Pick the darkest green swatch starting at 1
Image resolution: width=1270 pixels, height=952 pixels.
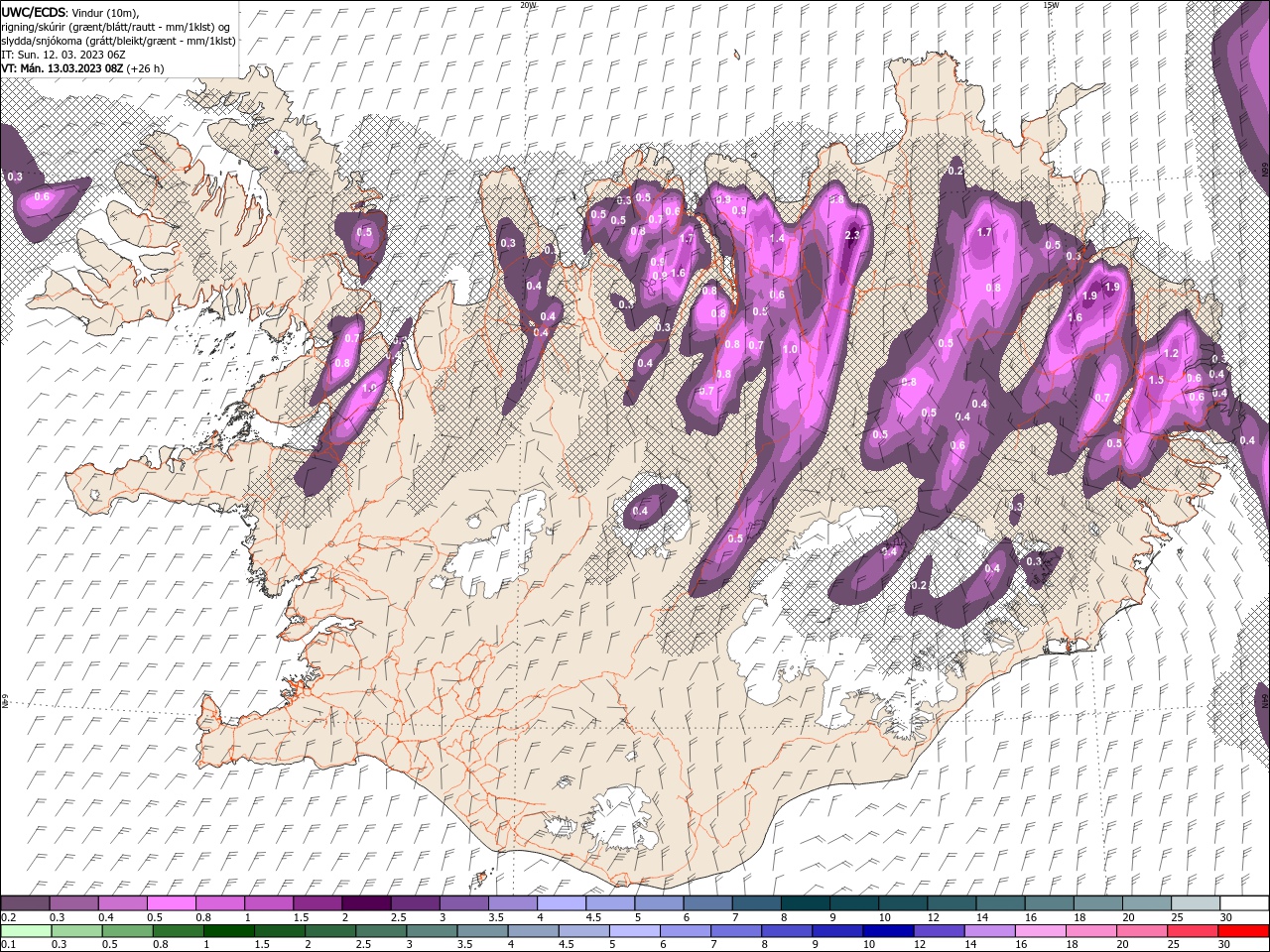[x=228, y=931]
